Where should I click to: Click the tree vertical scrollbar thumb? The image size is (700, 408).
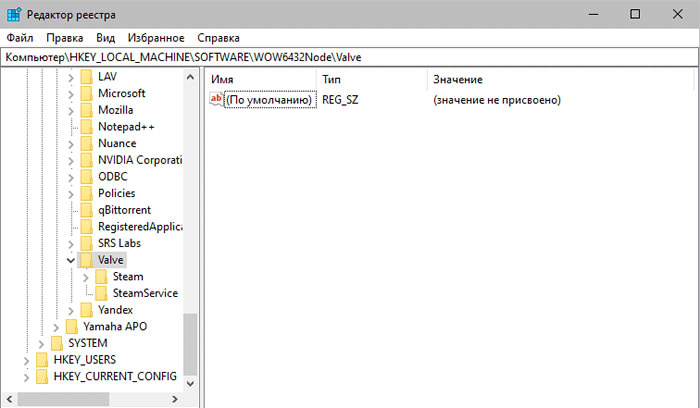(190, 345)
